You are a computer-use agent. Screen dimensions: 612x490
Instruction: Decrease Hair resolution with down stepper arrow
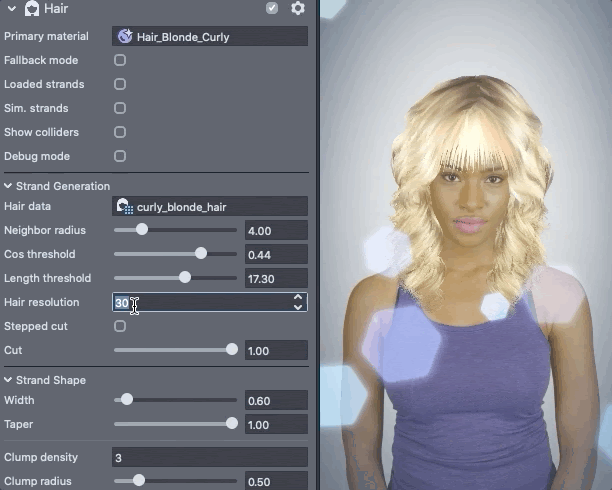(298, 307)
